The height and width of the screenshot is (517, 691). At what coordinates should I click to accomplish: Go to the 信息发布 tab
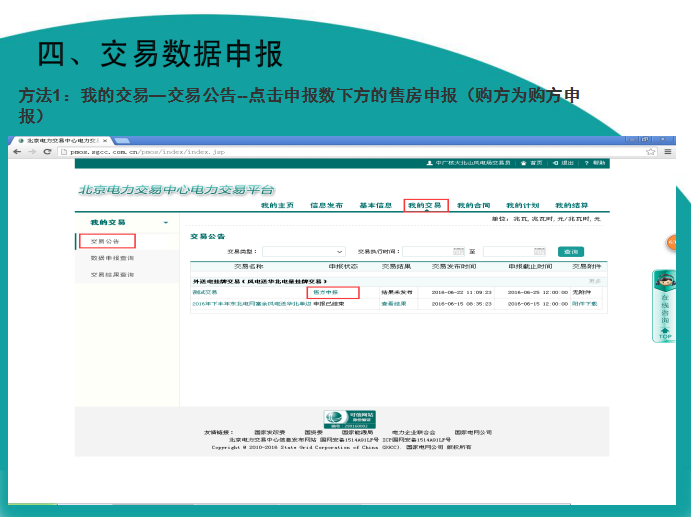326,205
